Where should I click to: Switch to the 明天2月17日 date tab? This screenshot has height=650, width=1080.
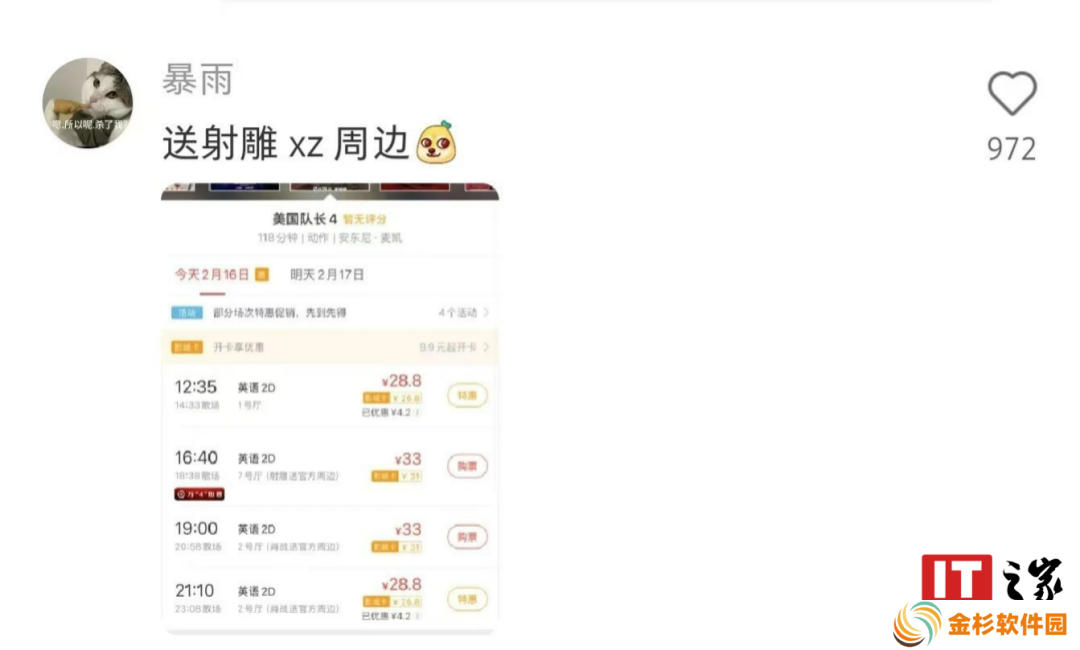point(326,275)
